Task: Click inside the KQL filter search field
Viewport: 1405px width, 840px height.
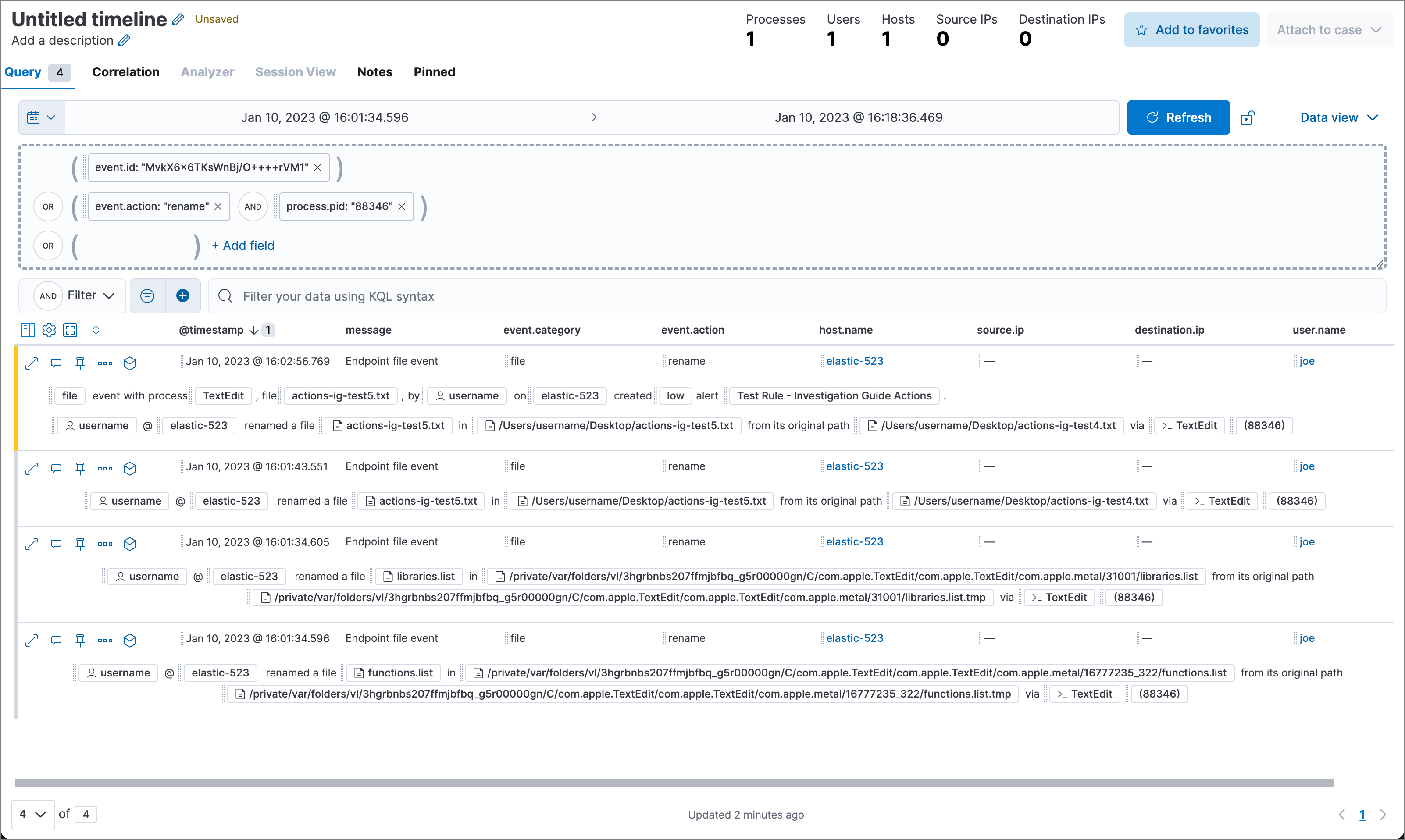Action: (510, 296)
